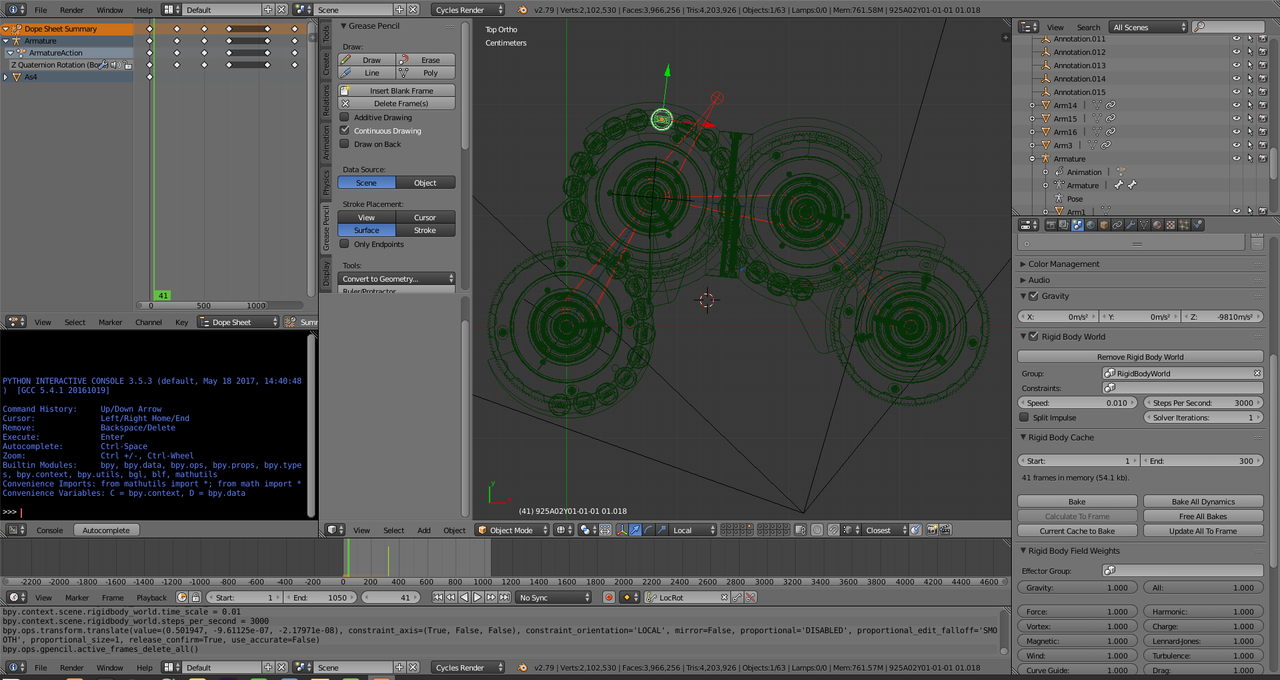Open the World properties tab globe icon

[1090, 225]
